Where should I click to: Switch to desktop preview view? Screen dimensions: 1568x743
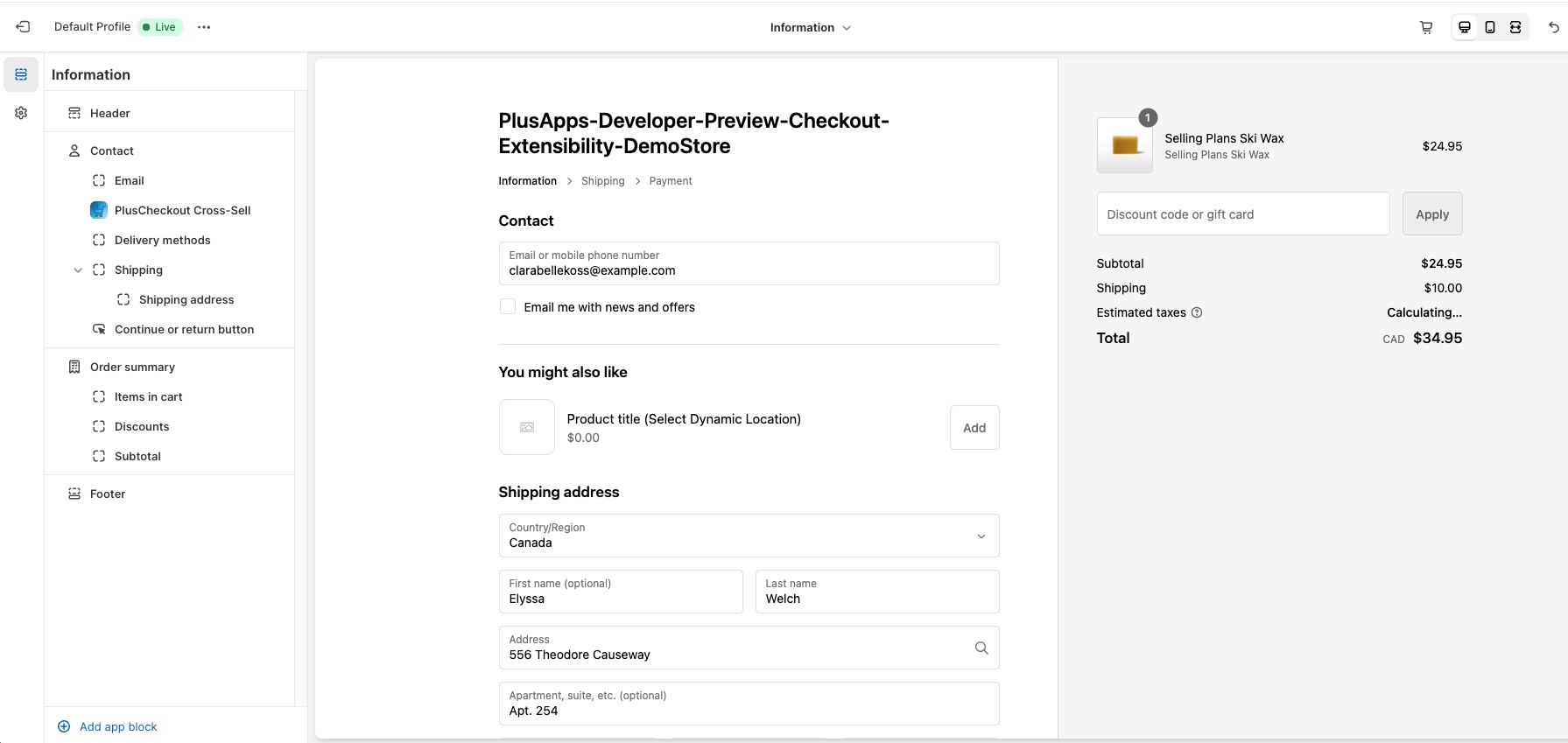[1464, 27]
